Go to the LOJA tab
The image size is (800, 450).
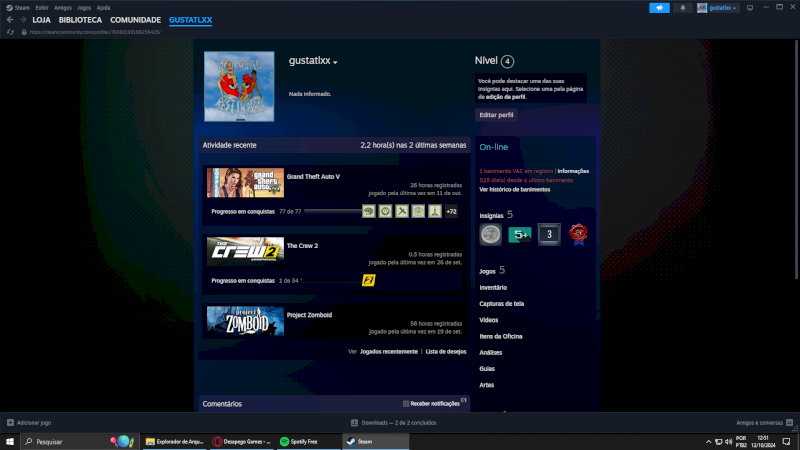pos(41,20)
